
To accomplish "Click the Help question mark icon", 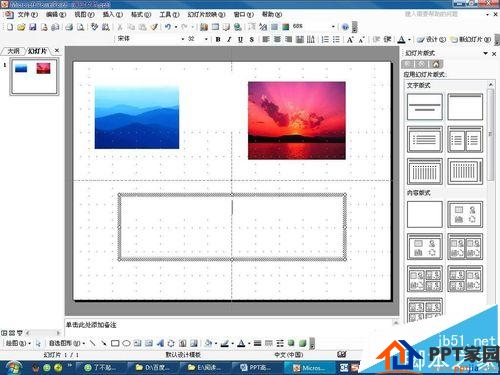I will click(345, 27).
